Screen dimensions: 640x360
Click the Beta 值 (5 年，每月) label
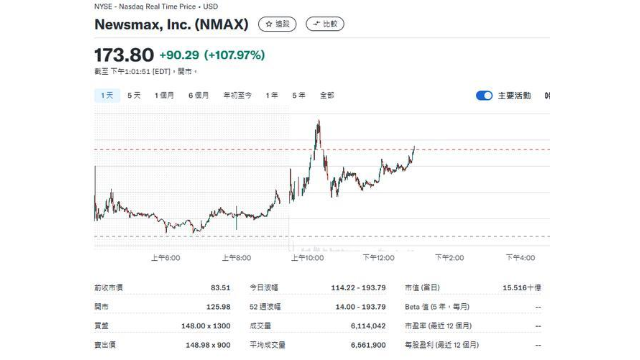(437, 307)
